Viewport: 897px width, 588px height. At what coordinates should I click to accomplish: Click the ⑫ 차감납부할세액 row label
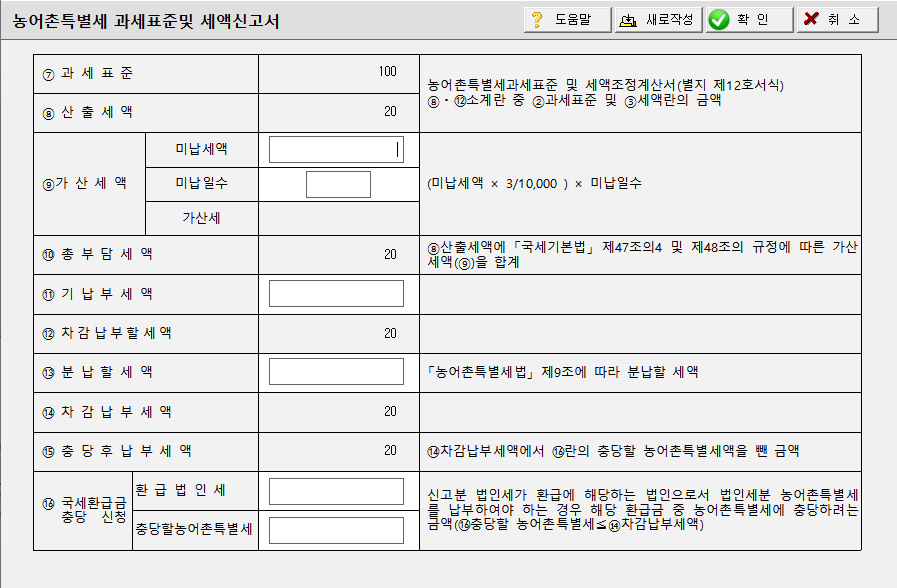pos(107,333)
